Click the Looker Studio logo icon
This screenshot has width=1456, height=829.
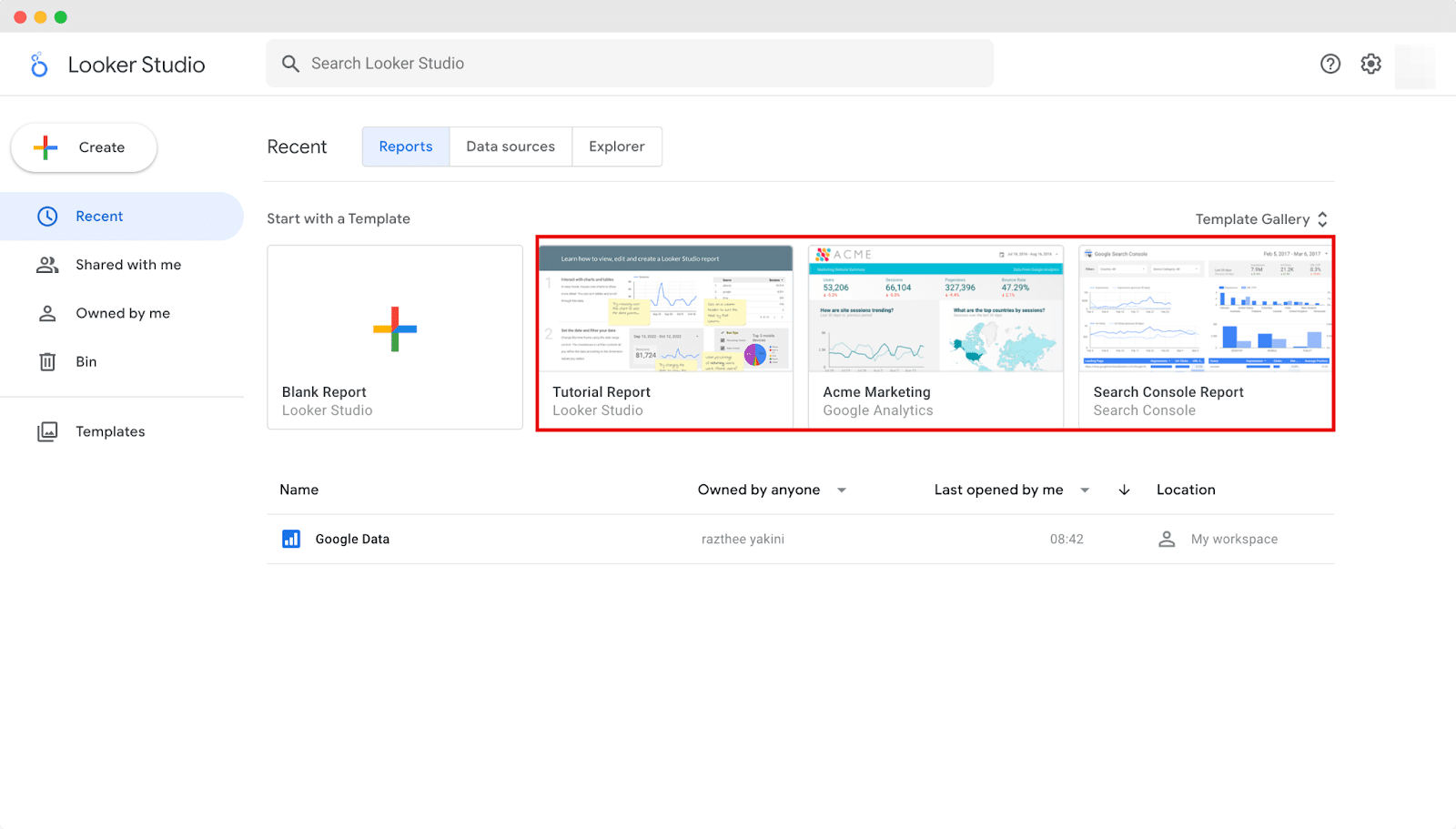[x=38, y=65]
